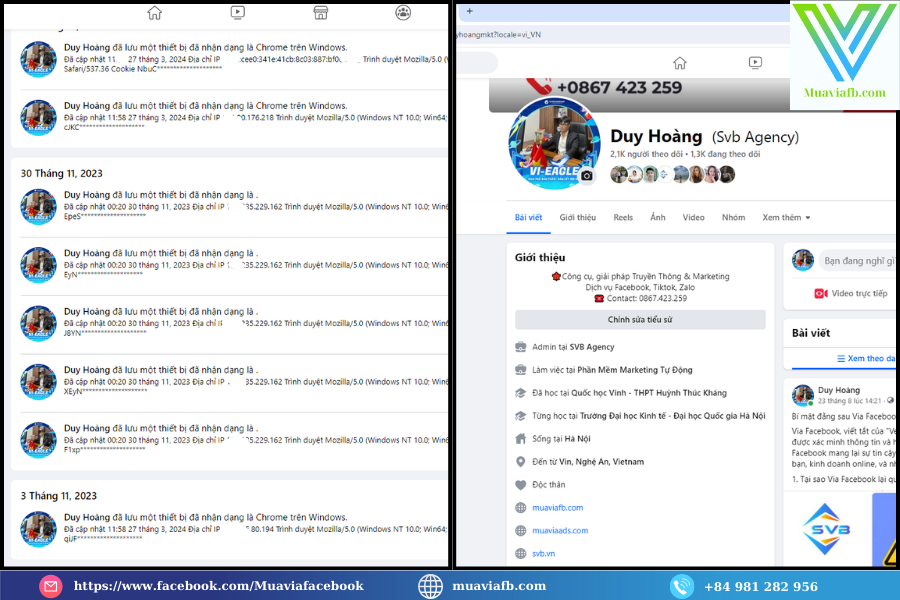Open the Ảnh tab
Screen dimensions: 900x600
click(x=658, y=218)
